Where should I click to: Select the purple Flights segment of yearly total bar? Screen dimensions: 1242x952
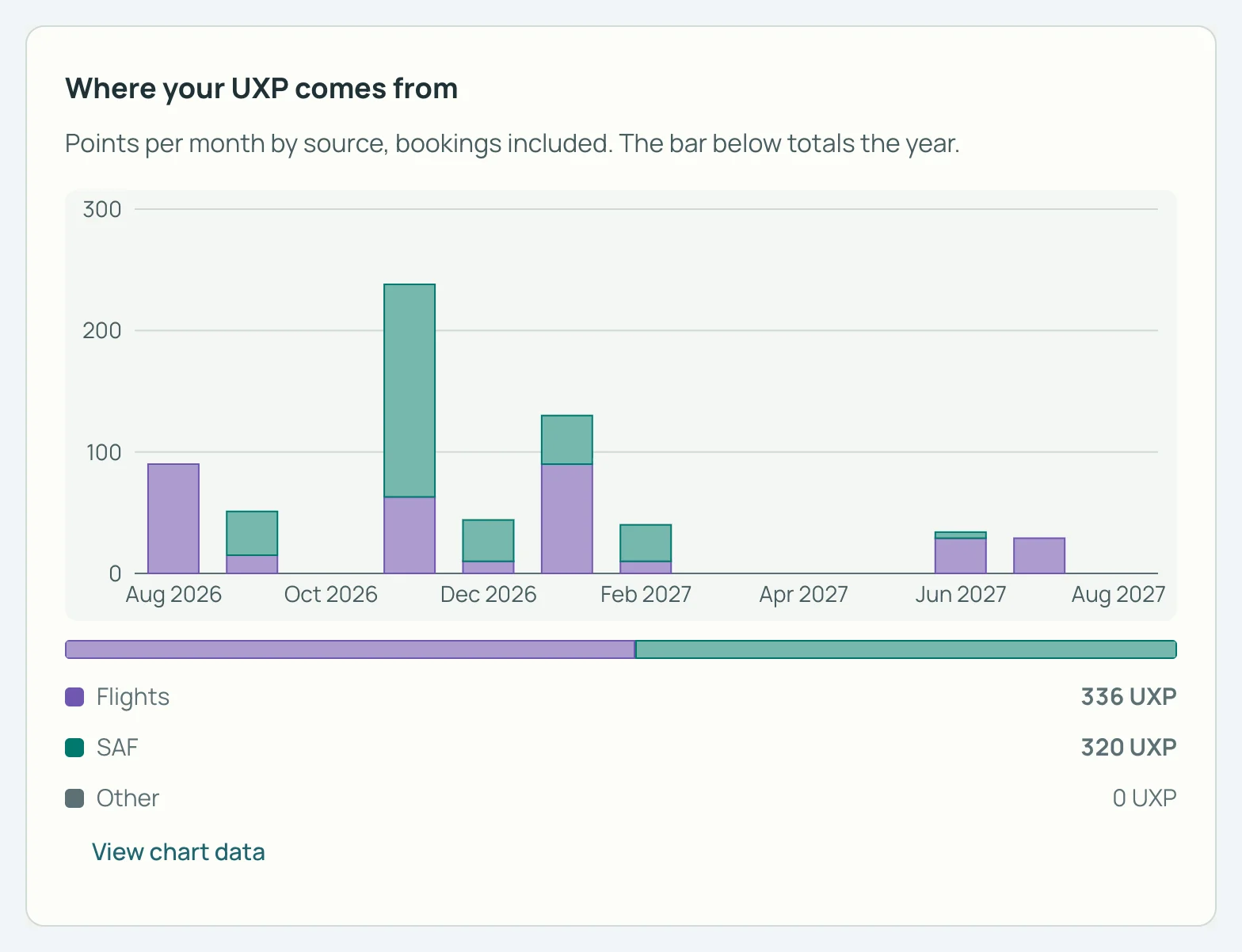pyautogui.click(x=350, y=649)
